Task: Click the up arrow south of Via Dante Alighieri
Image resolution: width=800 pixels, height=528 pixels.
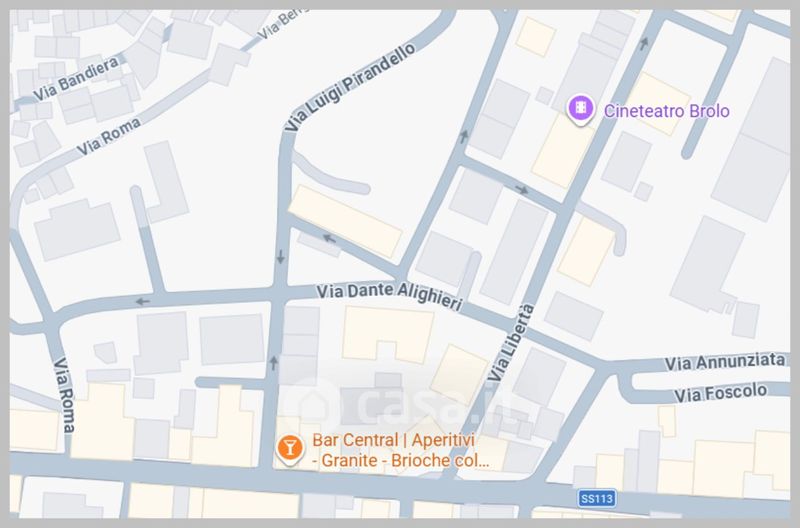Action: (274, 363)
